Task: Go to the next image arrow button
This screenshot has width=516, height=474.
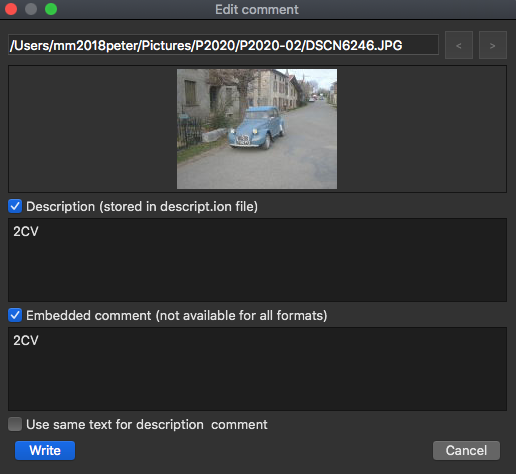Action: 493,45
